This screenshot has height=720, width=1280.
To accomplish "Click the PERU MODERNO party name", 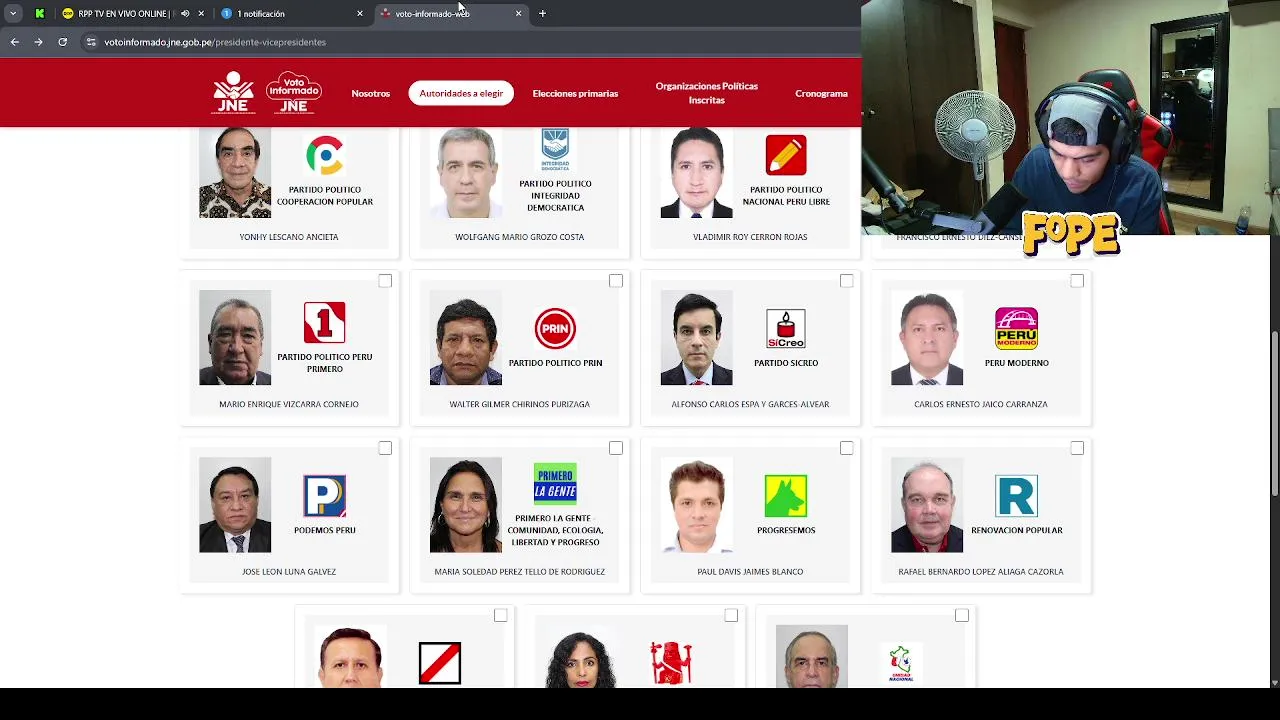I will point(1017,363).
